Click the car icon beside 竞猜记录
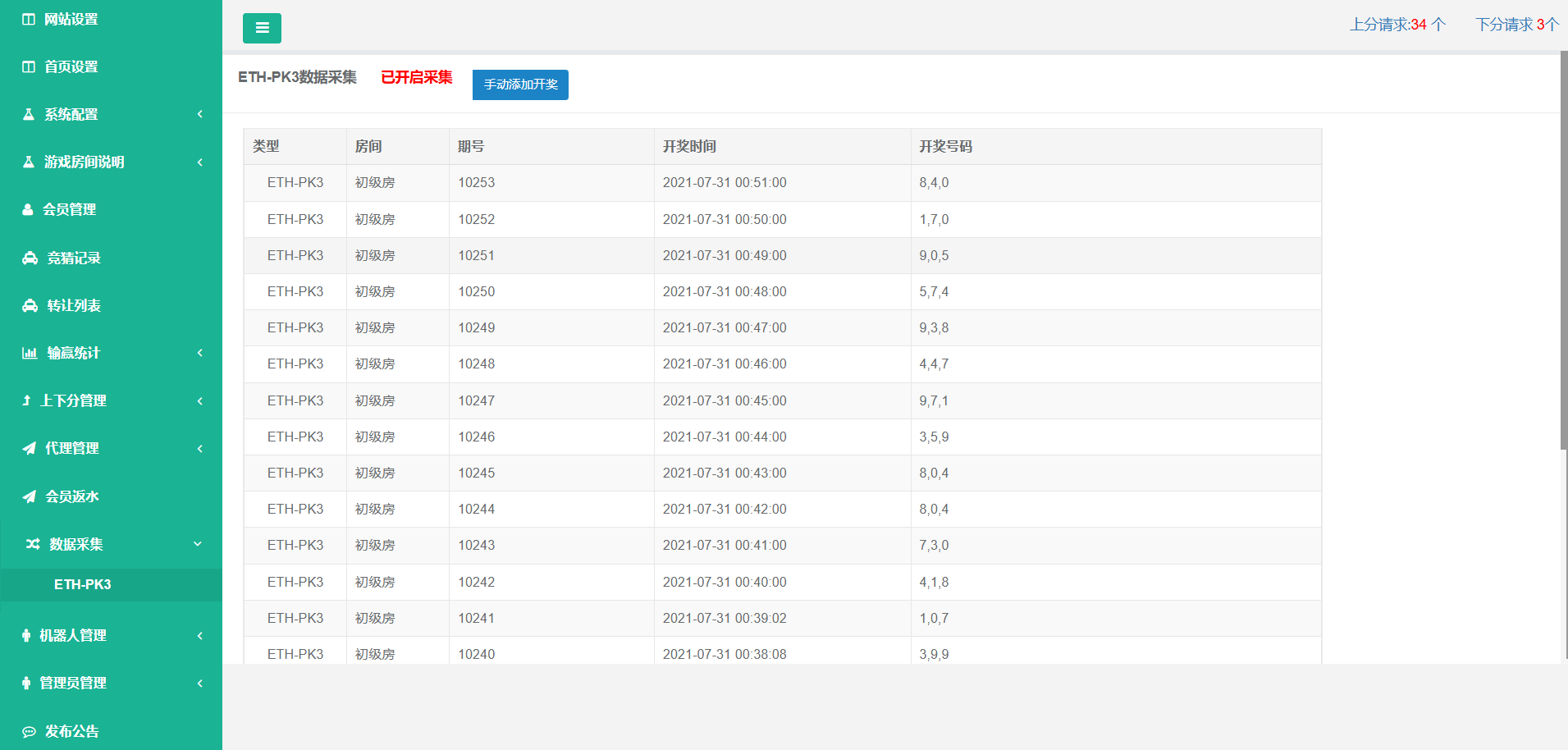 pos(30,258)
